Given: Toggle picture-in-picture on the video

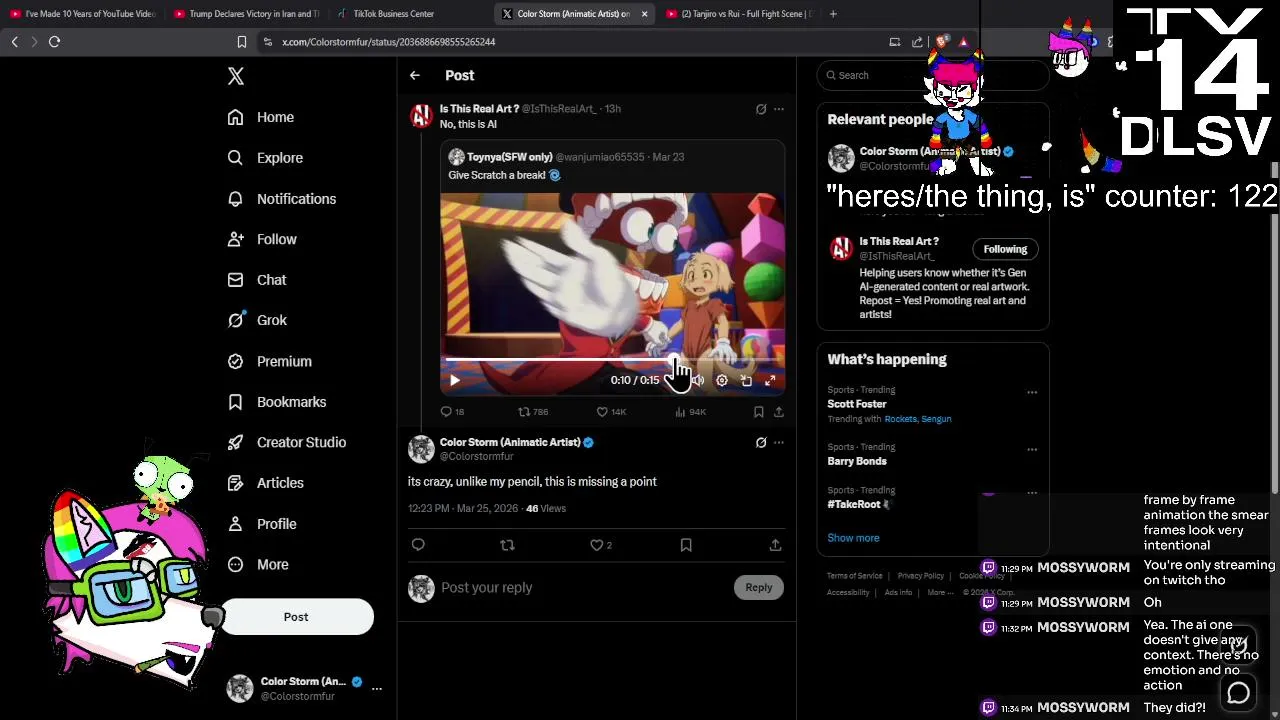Looking at the screenshot, I should [746, 380].
